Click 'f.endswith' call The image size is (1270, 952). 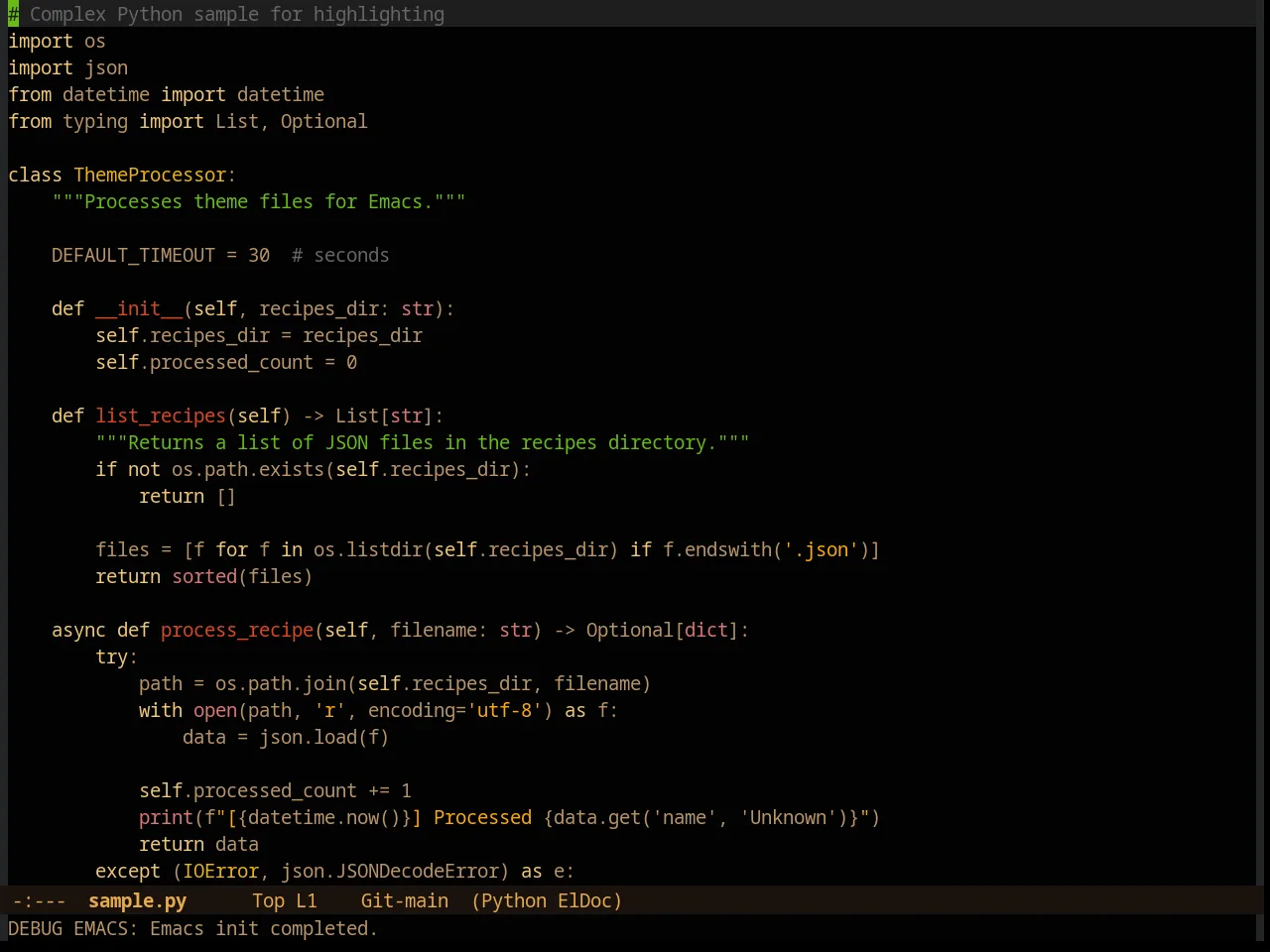[717, 549]
